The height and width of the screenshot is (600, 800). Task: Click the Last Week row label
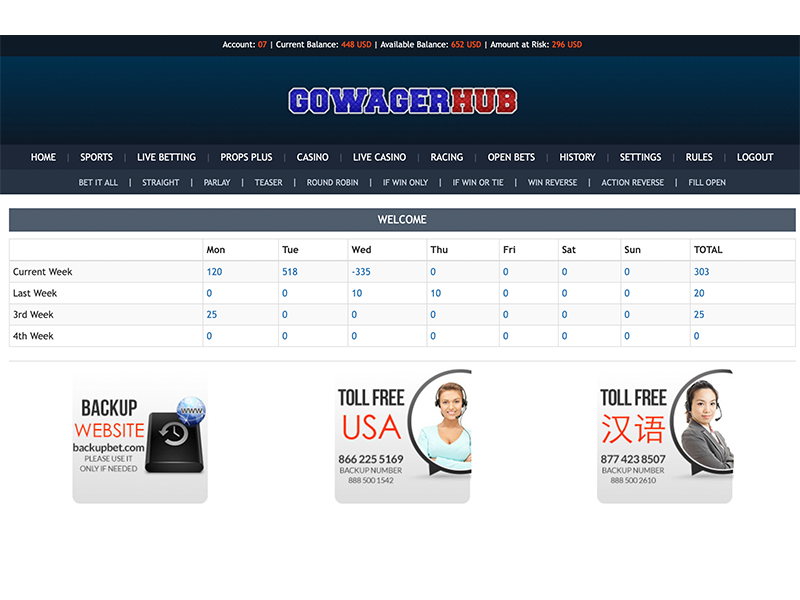coord(35,293)
